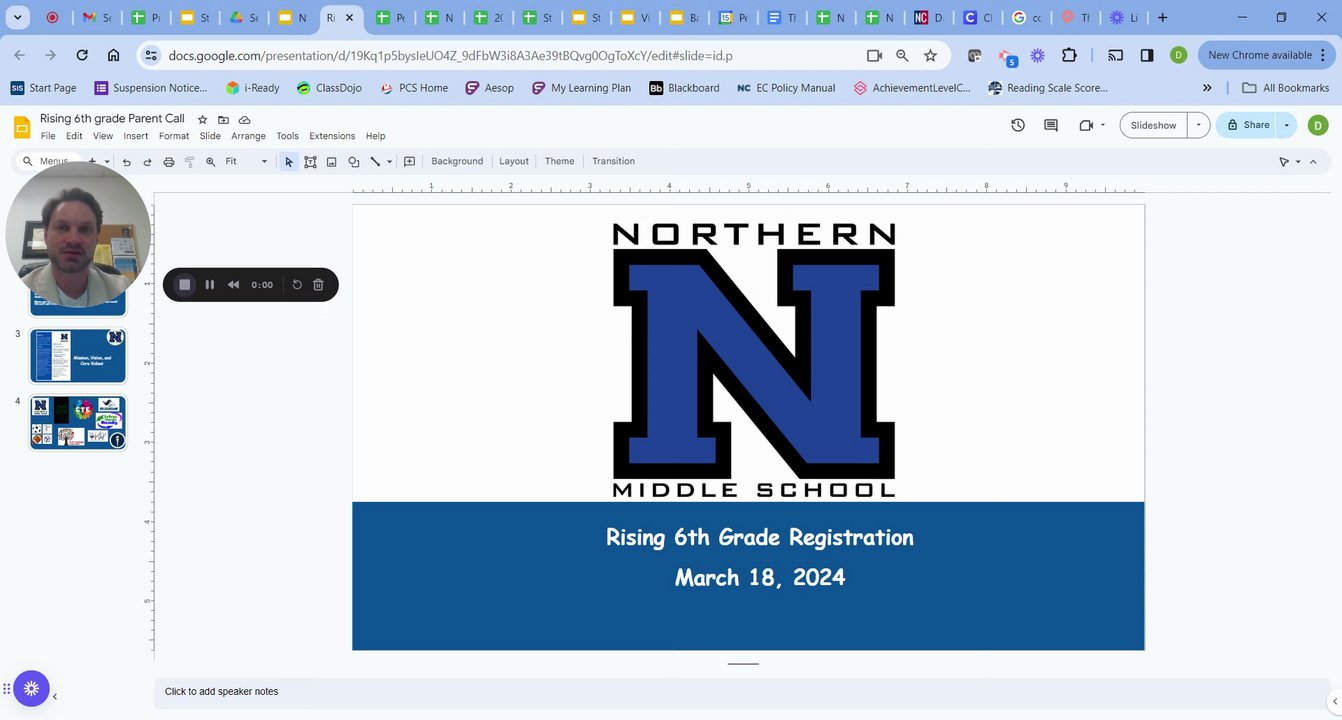Reload the Chrome page
This screenshot has width=1342, height=720.
(x=82, y=56)
